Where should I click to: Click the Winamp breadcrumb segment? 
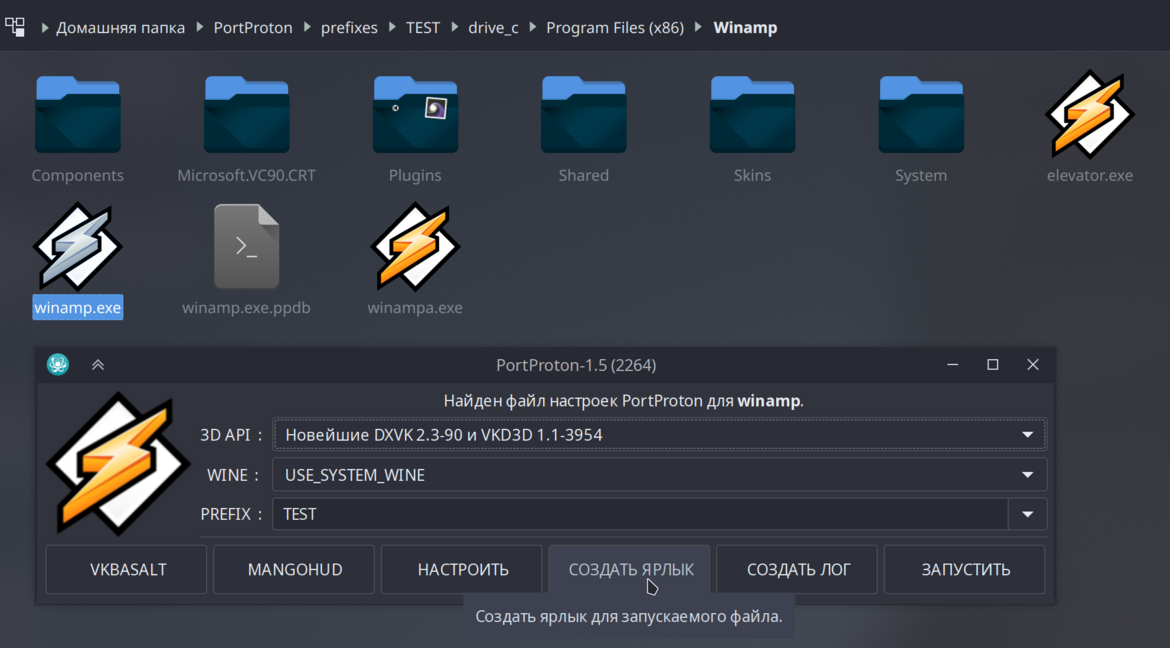click(x=745, y=28)
